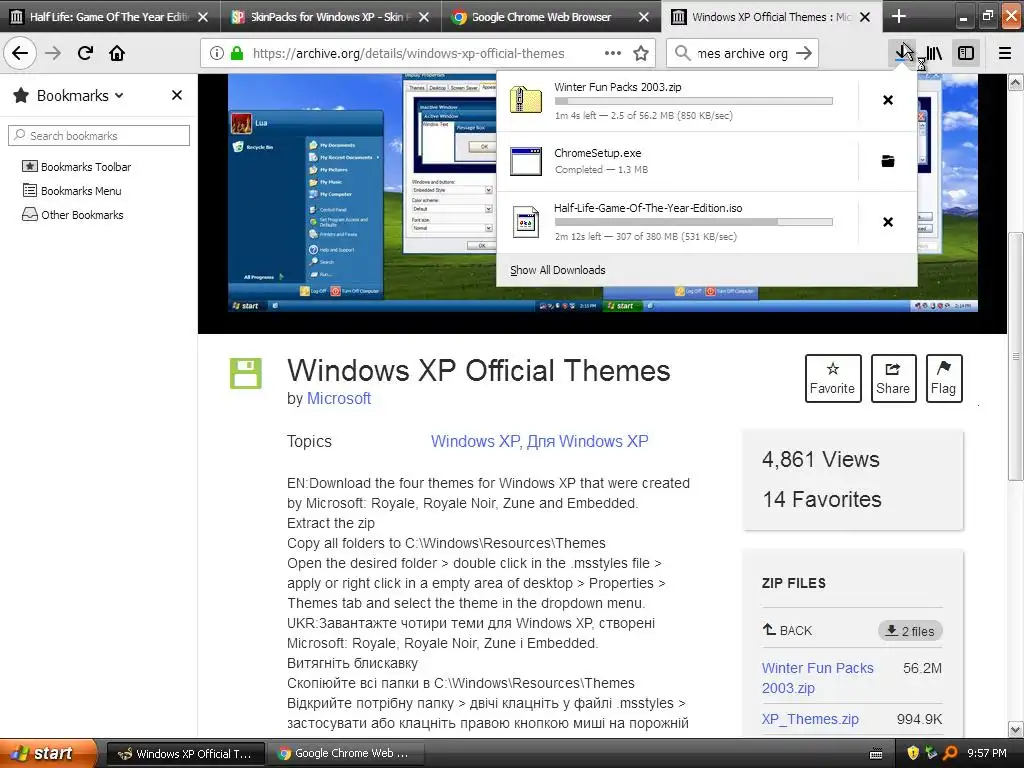
Task: Close the Google Chrome Web Browser tab
Action: (x=644, y=17)
